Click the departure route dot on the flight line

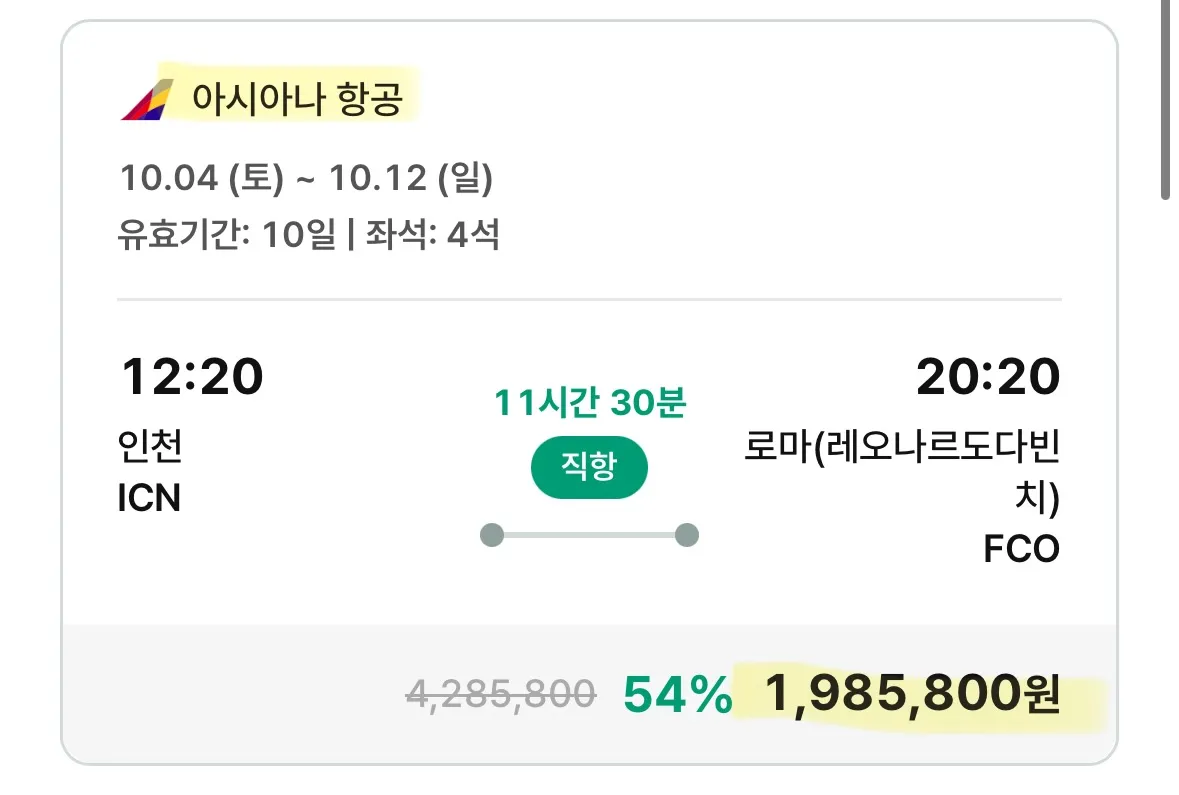(x=492, y=535)
